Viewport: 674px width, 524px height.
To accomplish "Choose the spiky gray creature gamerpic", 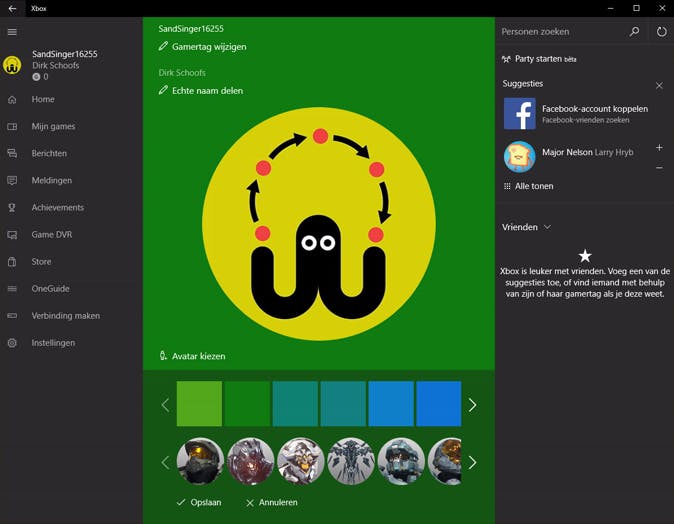I will [351, 461].
